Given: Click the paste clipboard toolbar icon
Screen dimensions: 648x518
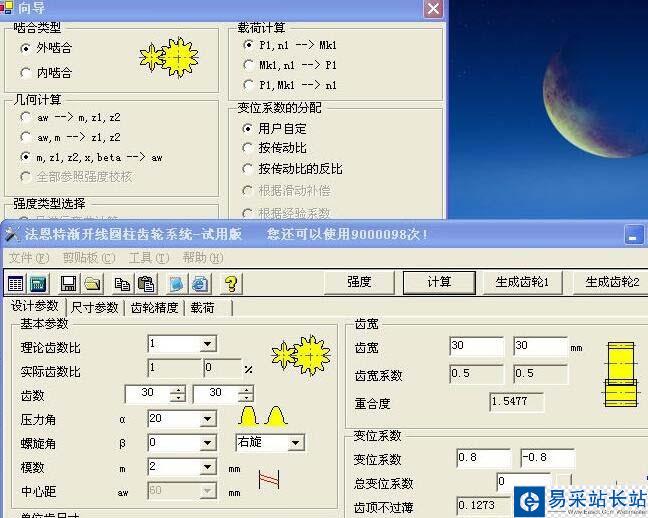Looking at the screenshot, I should (145, 284).
